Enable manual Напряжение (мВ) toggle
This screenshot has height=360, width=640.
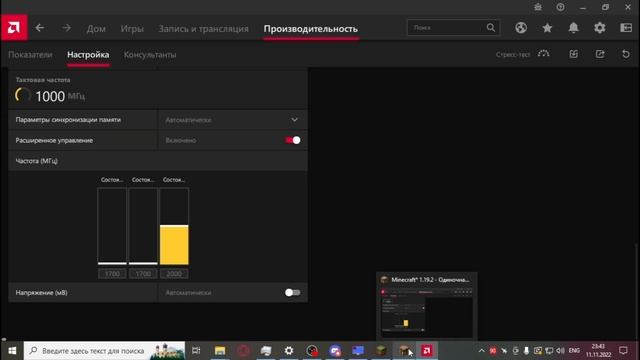(x=293, y=293)
